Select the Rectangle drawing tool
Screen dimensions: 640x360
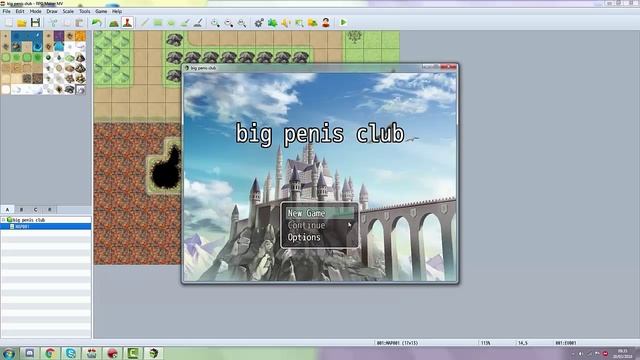[x=158, y=22]
